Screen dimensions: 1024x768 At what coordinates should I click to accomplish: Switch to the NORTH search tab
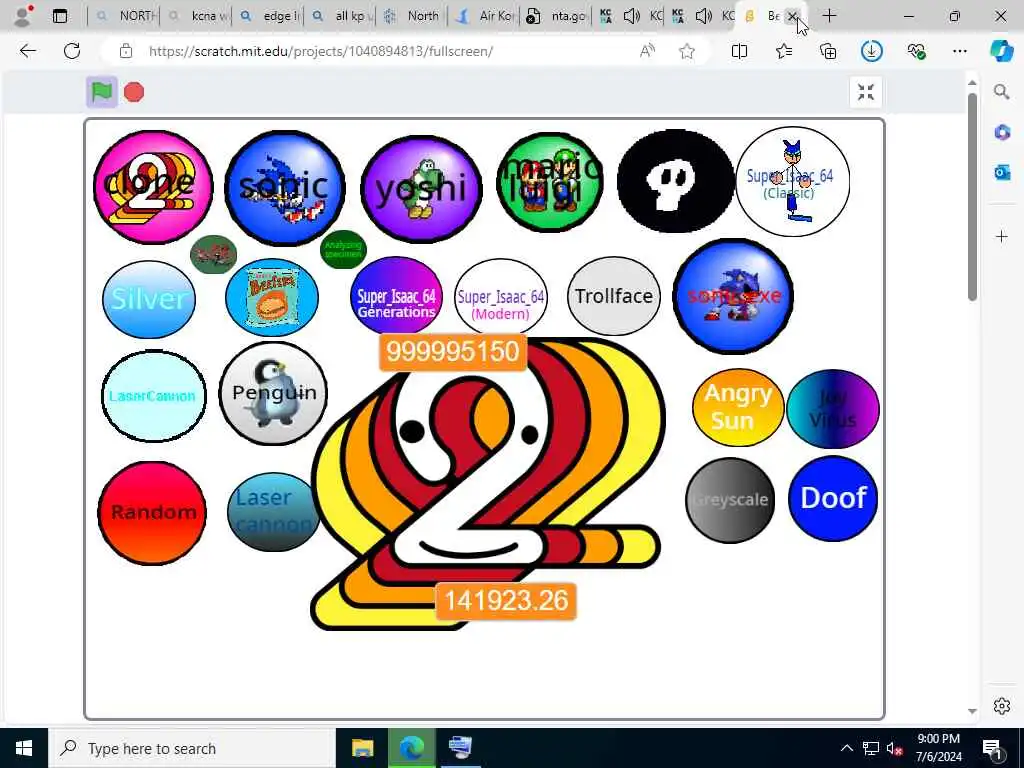coord(124,16)
